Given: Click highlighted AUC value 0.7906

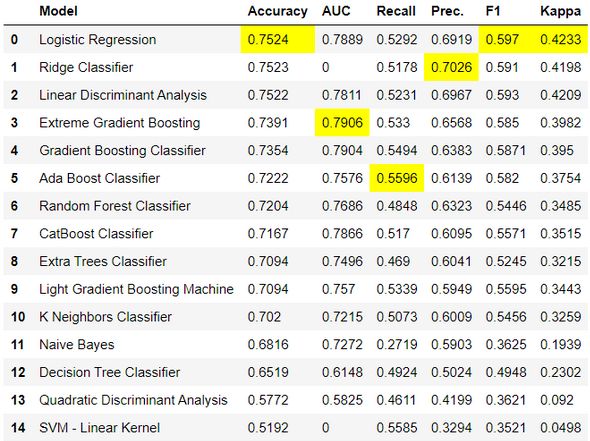Looking at the screenshot, I should (342, 123).
